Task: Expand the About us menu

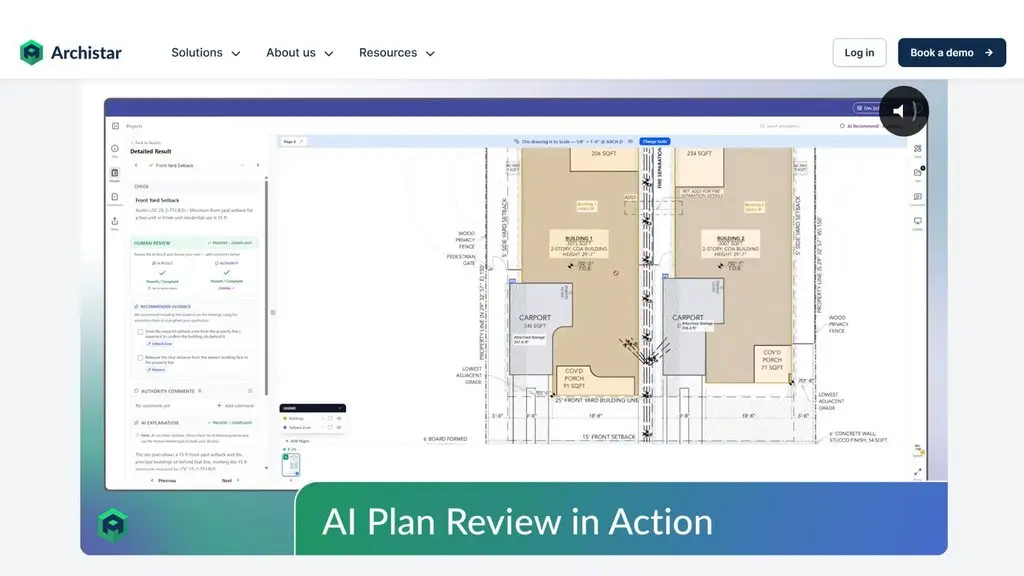Action: click(299, 53)
